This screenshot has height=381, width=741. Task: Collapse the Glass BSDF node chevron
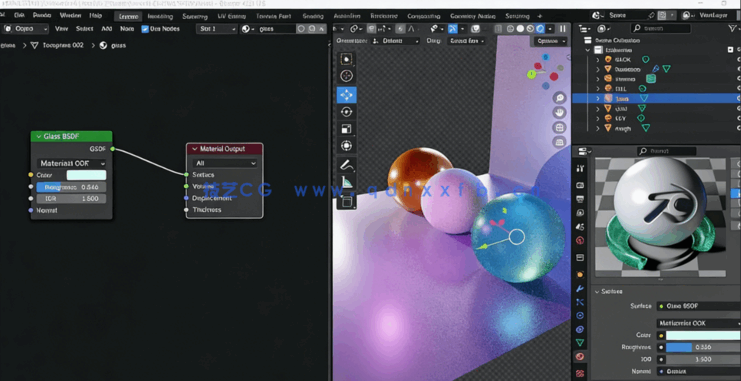[39, 137]
